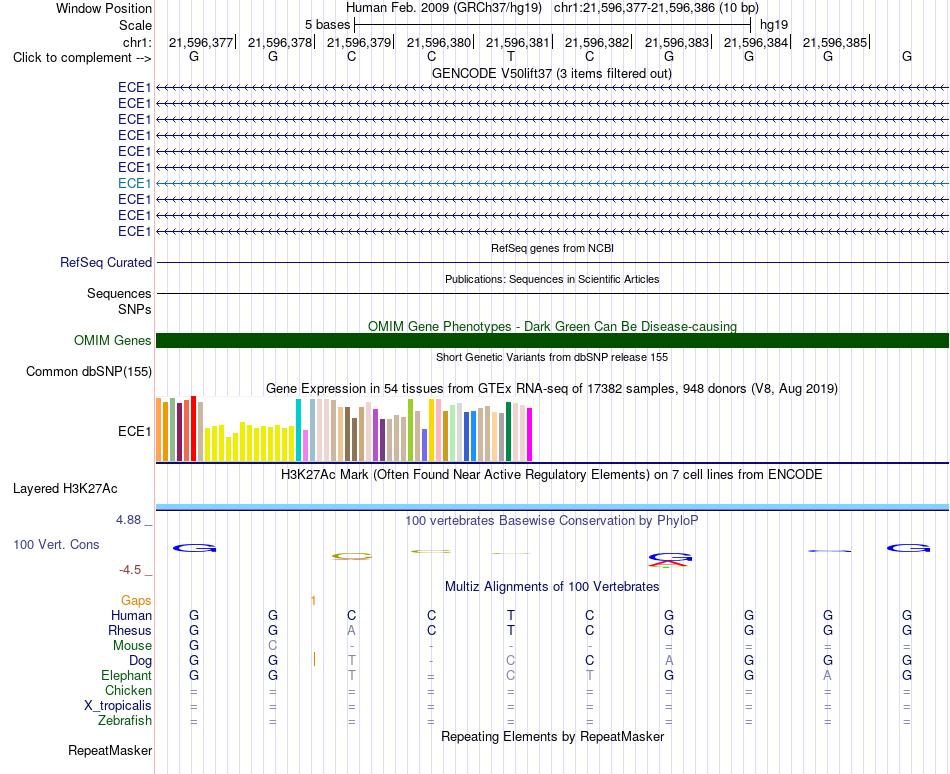Click the orange Gaps label
Viewport: 950px width, 774px height.
136,600
